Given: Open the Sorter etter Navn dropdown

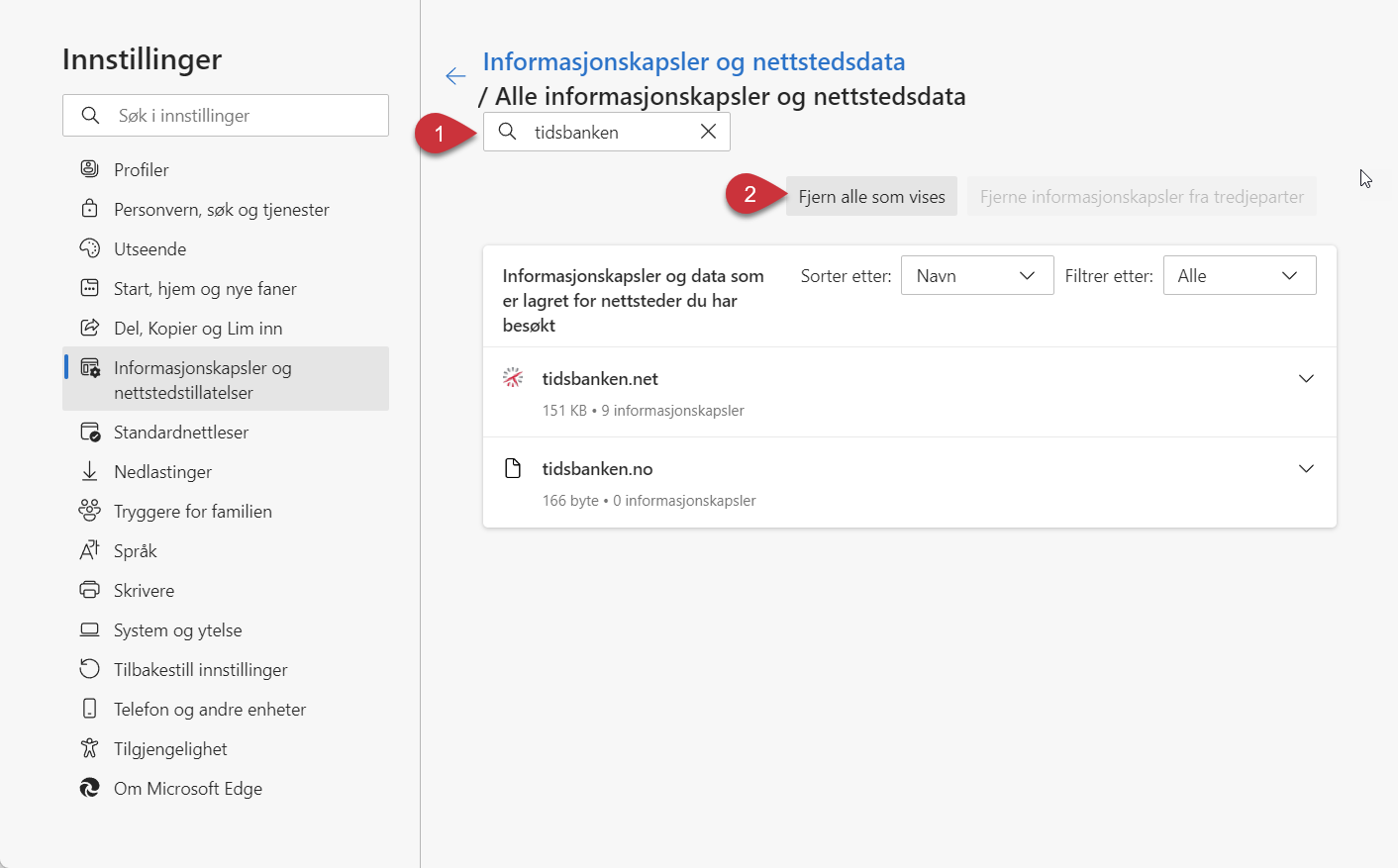Looking at the screenshot, I should click(977, 275).
